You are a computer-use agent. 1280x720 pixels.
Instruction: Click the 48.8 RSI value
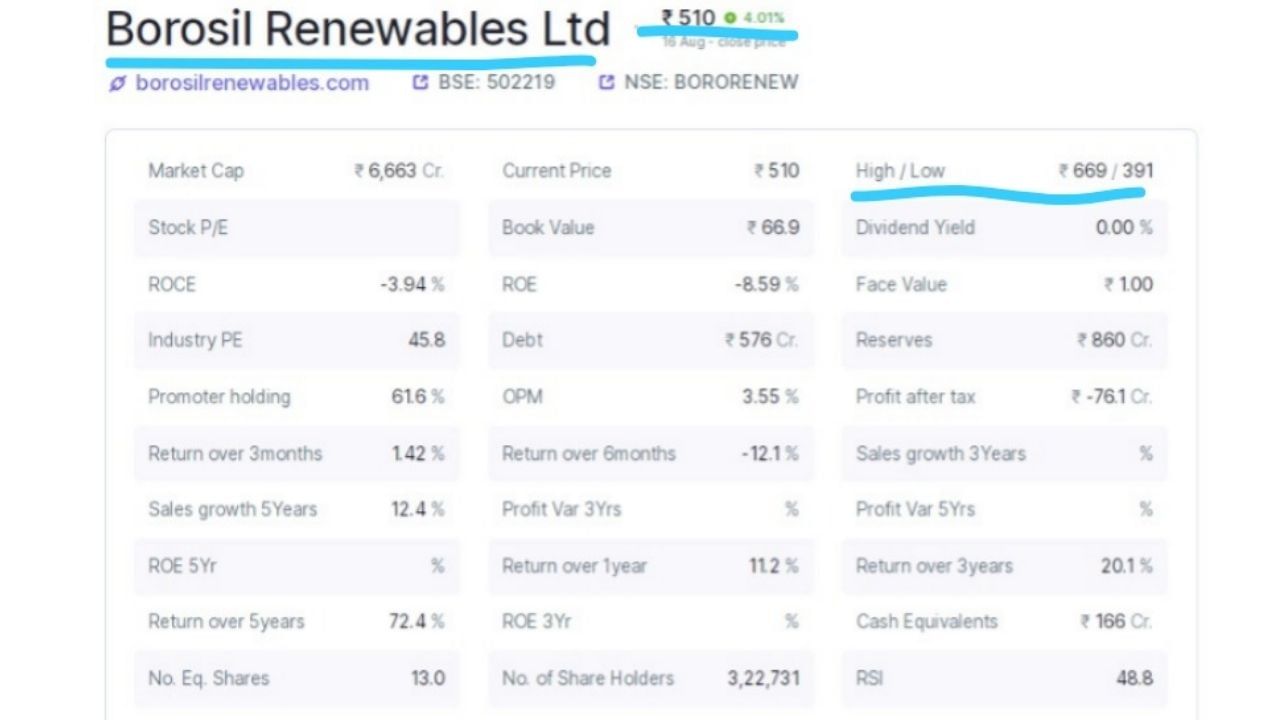pos(1134,679)
